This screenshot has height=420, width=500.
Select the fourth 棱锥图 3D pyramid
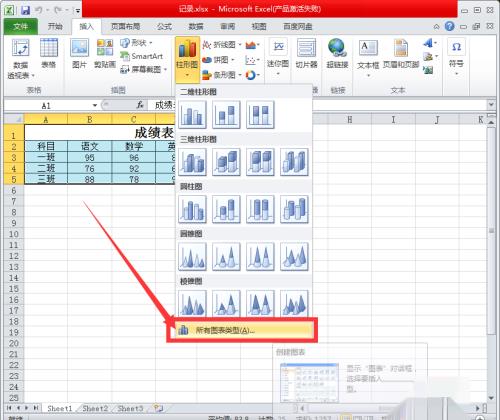click(294, 303)
